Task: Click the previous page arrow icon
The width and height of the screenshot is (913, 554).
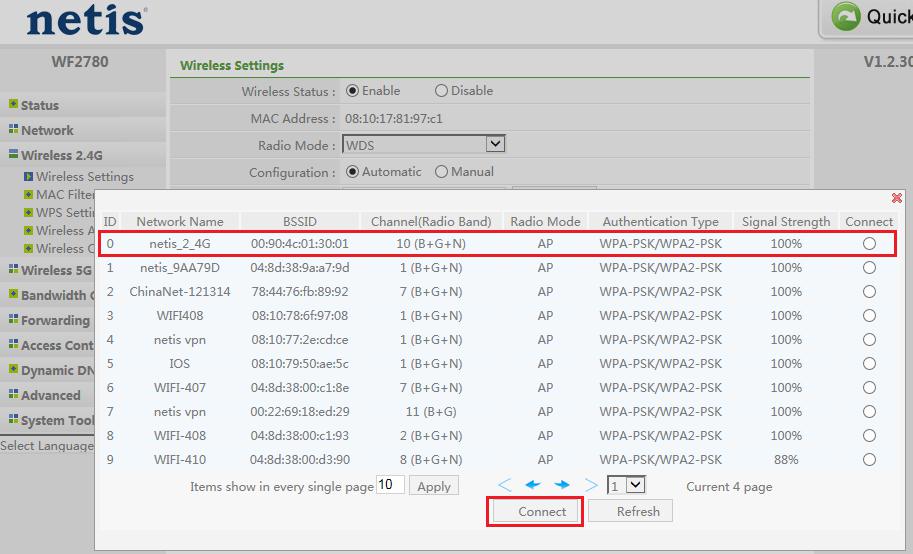Action: [533, 486]
